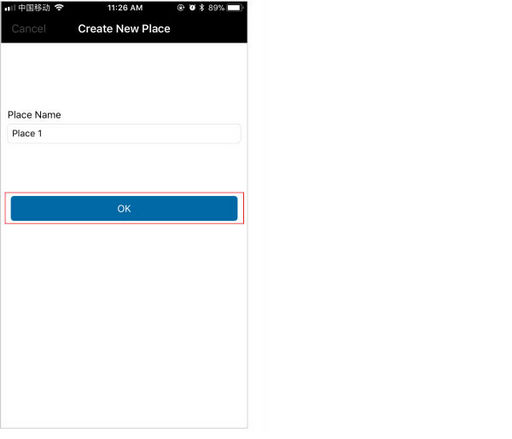Click into the Place Name text field
The image size is (512, 439).
124,134
